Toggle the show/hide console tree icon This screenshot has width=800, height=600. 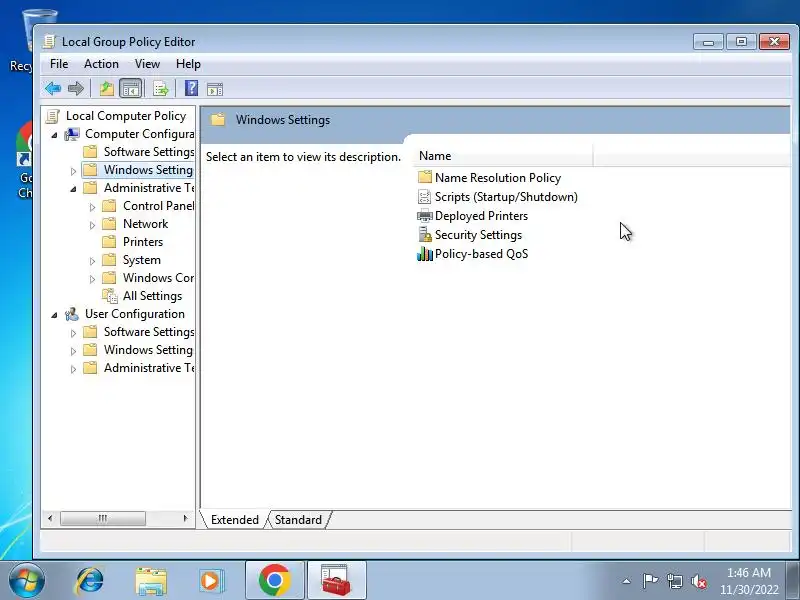point(131,89)
